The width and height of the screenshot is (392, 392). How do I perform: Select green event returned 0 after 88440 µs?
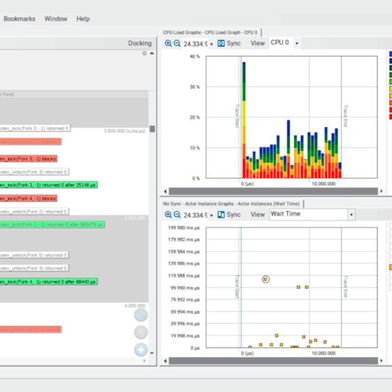click(x=49, y=282)
